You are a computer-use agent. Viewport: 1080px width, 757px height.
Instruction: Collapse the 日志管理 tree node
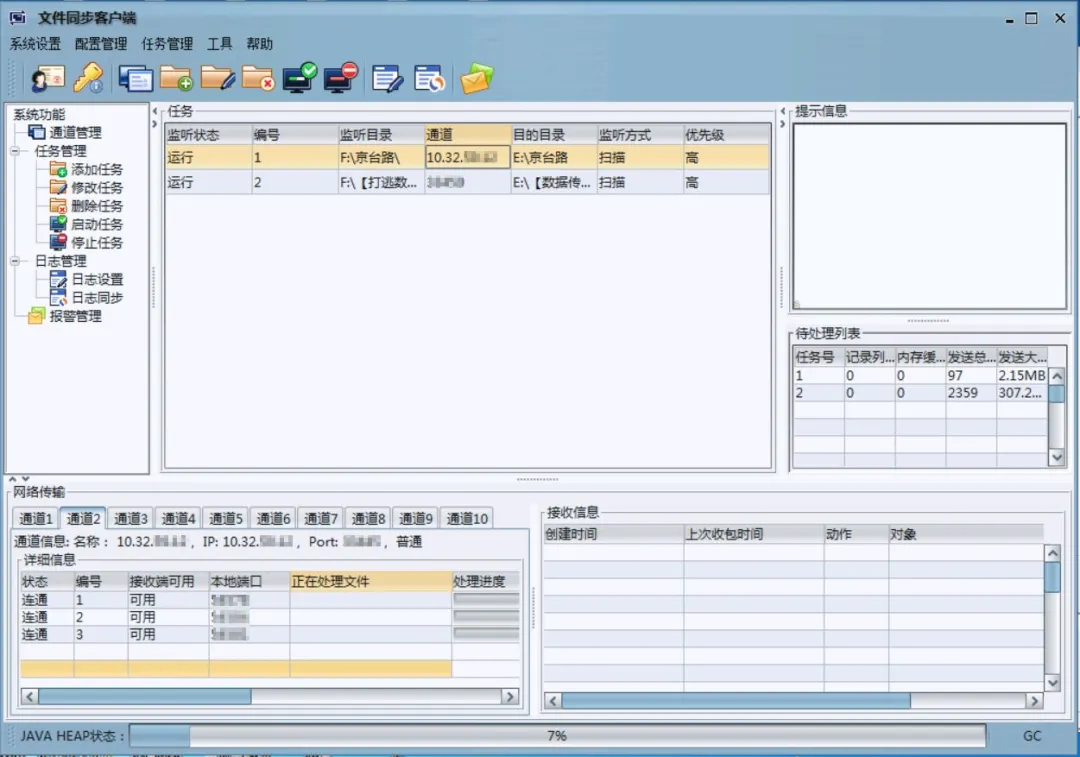(x=16, y=262)
